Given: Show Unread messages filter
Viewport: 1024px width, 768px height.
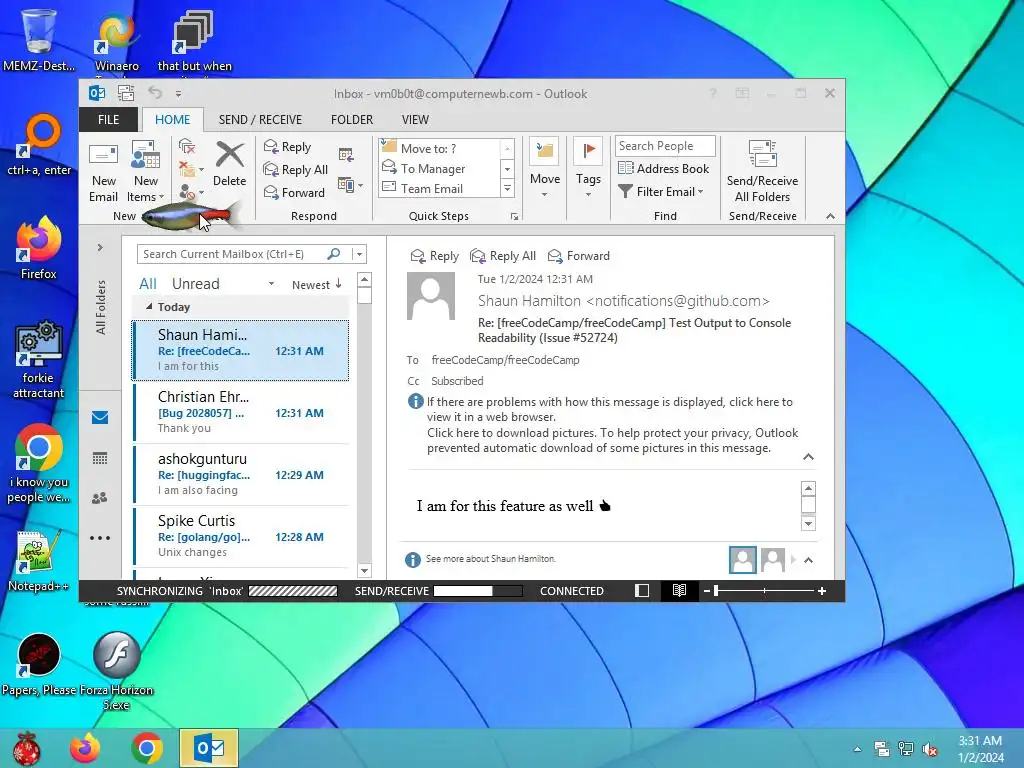Looking at the screenshot, I should point(195,284).
